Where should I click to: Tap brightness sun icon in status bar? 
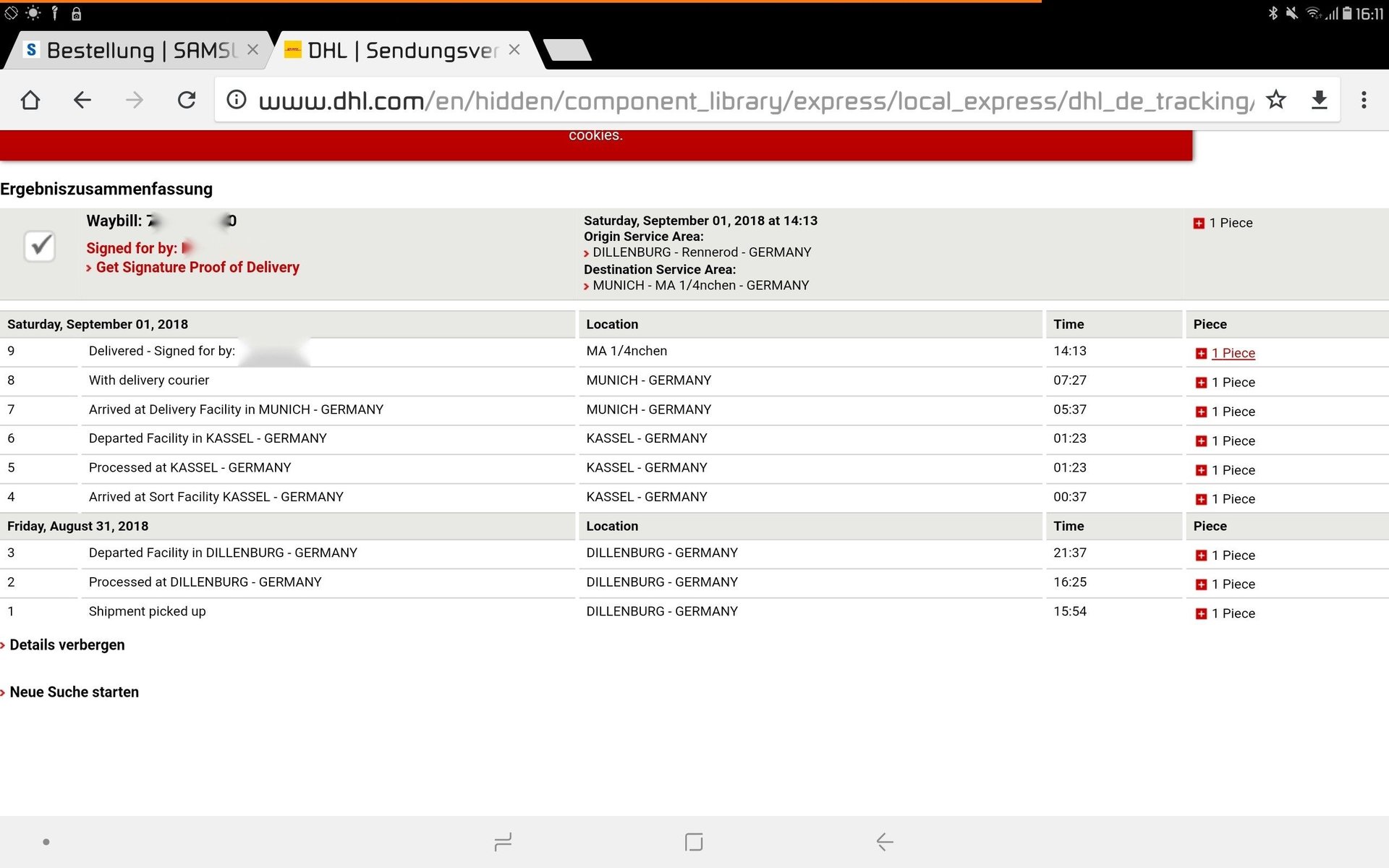(33, 13)
